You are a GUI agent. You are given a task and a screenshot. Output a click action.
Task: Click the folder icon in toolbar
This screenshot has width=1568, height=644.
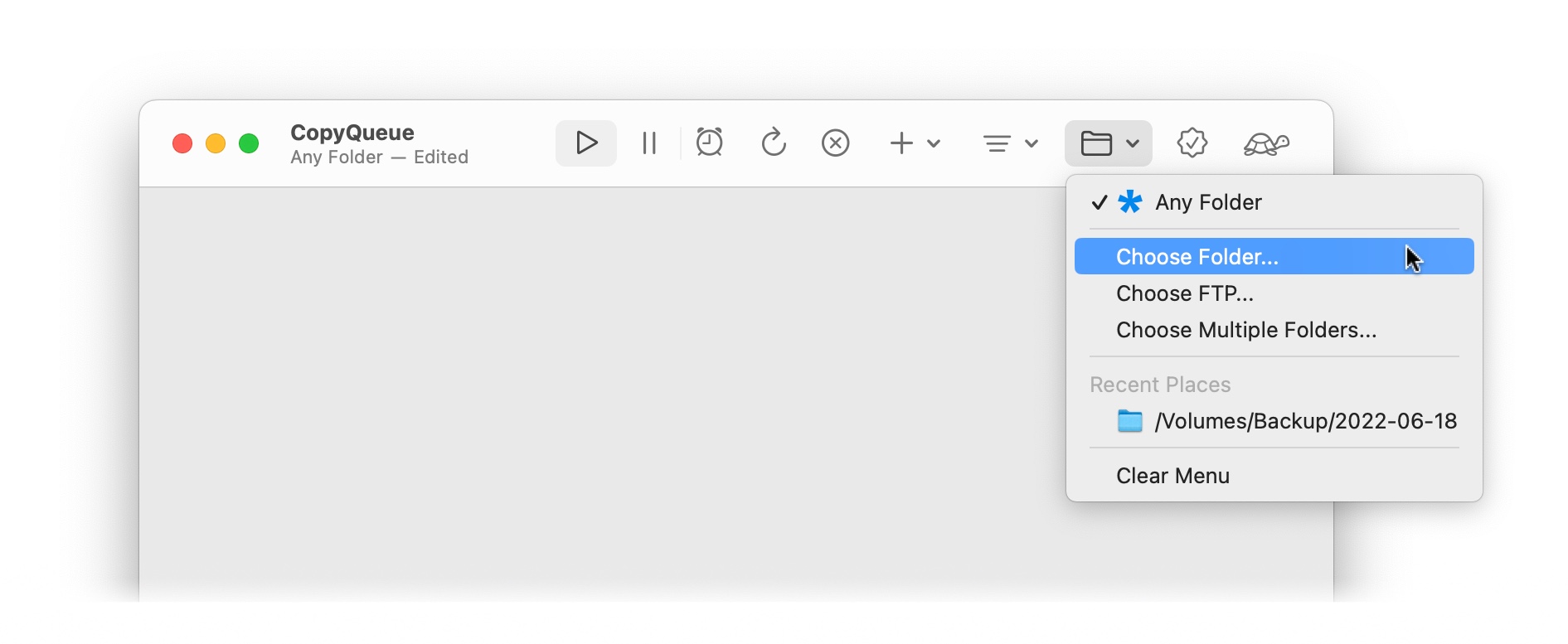1096,143
